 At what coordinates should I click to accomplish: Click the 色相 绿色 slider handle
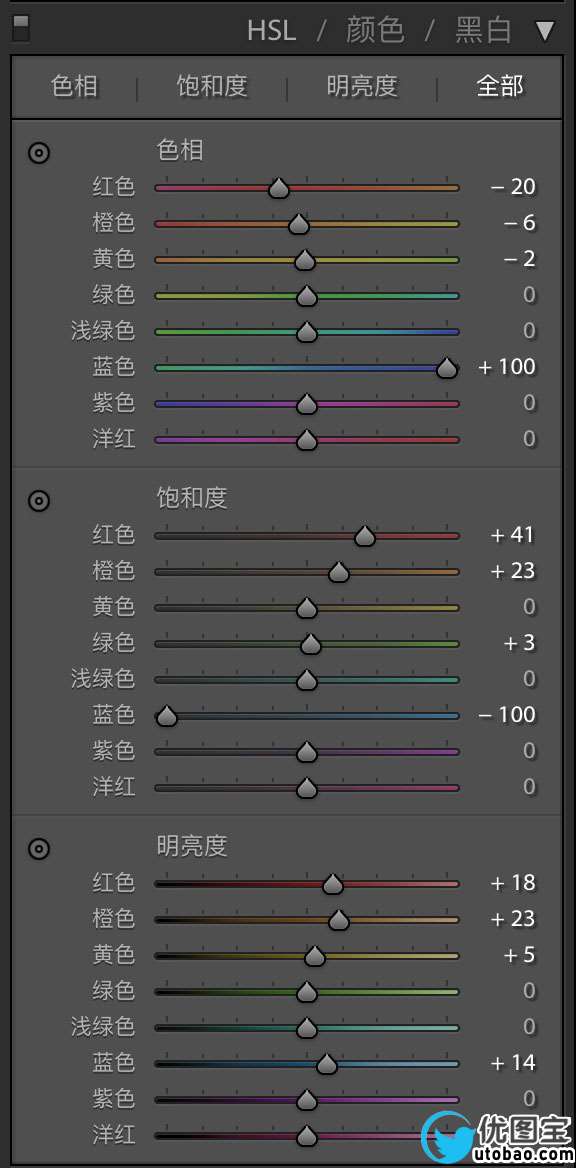[307, 296]
